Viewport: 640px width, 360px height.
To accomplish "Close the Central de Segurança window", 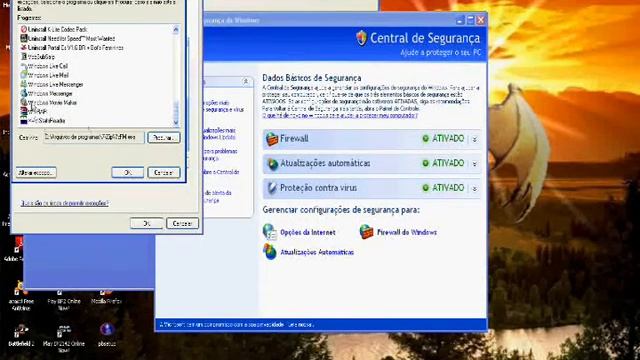I will point(481,20).
